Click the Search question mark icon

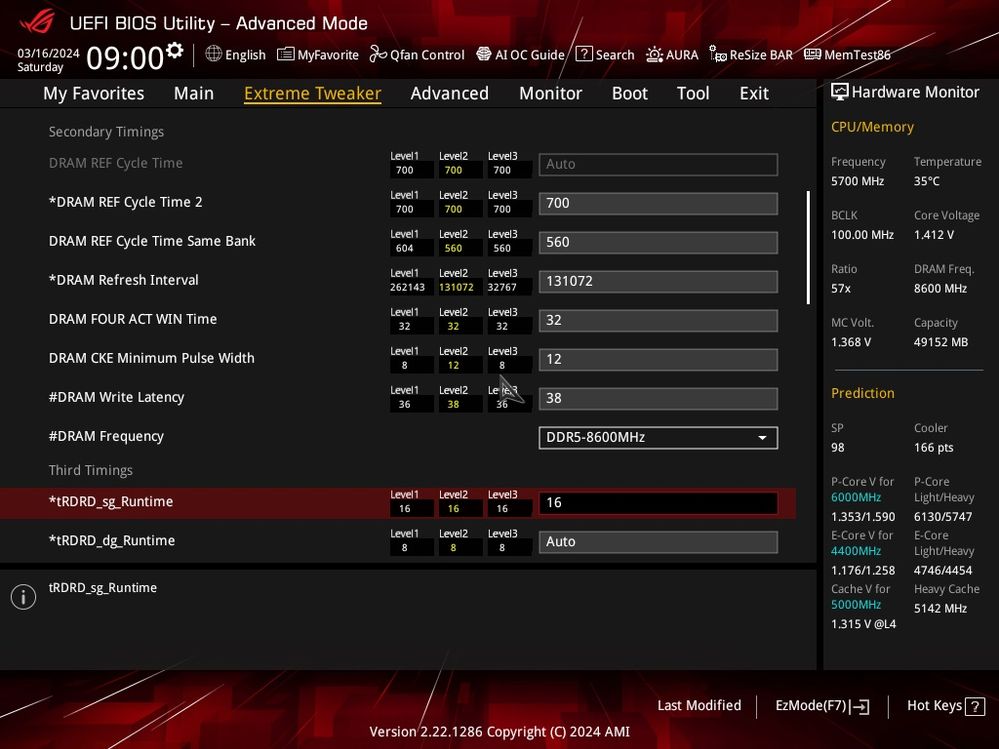[584, 54]
